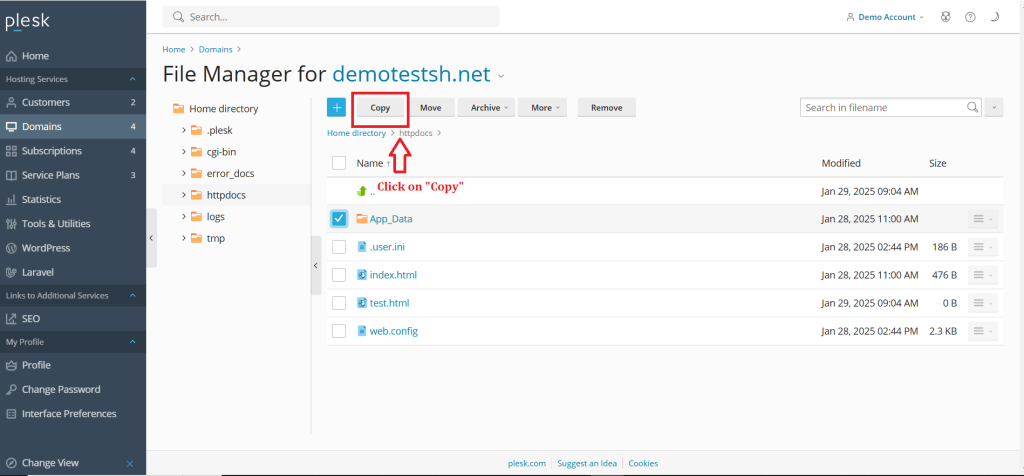
Task: Click the green up-folder arrow icon
Action: point(362,191)
